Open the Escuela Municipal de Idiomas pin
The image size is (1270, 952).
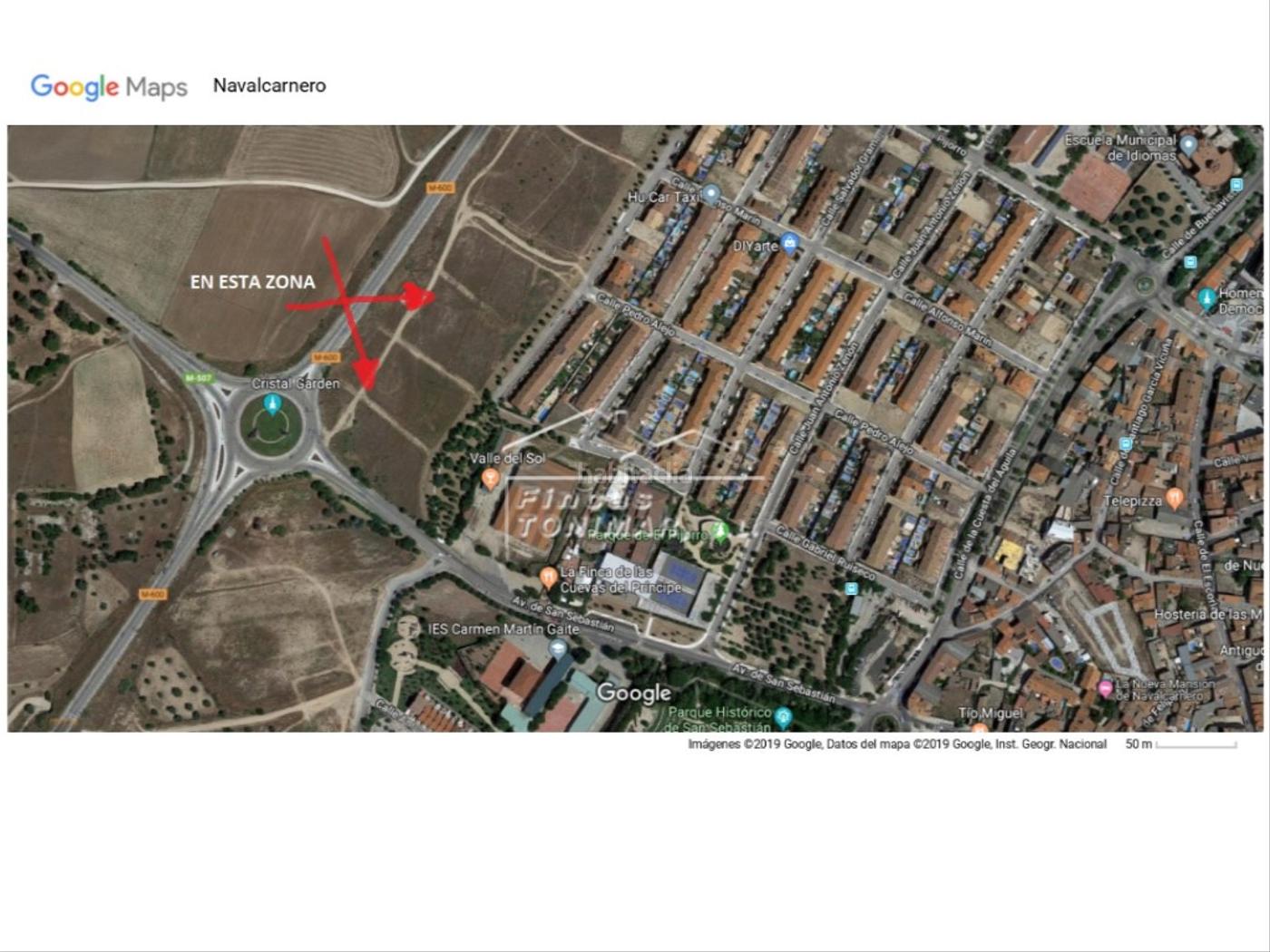[1188, 145]
